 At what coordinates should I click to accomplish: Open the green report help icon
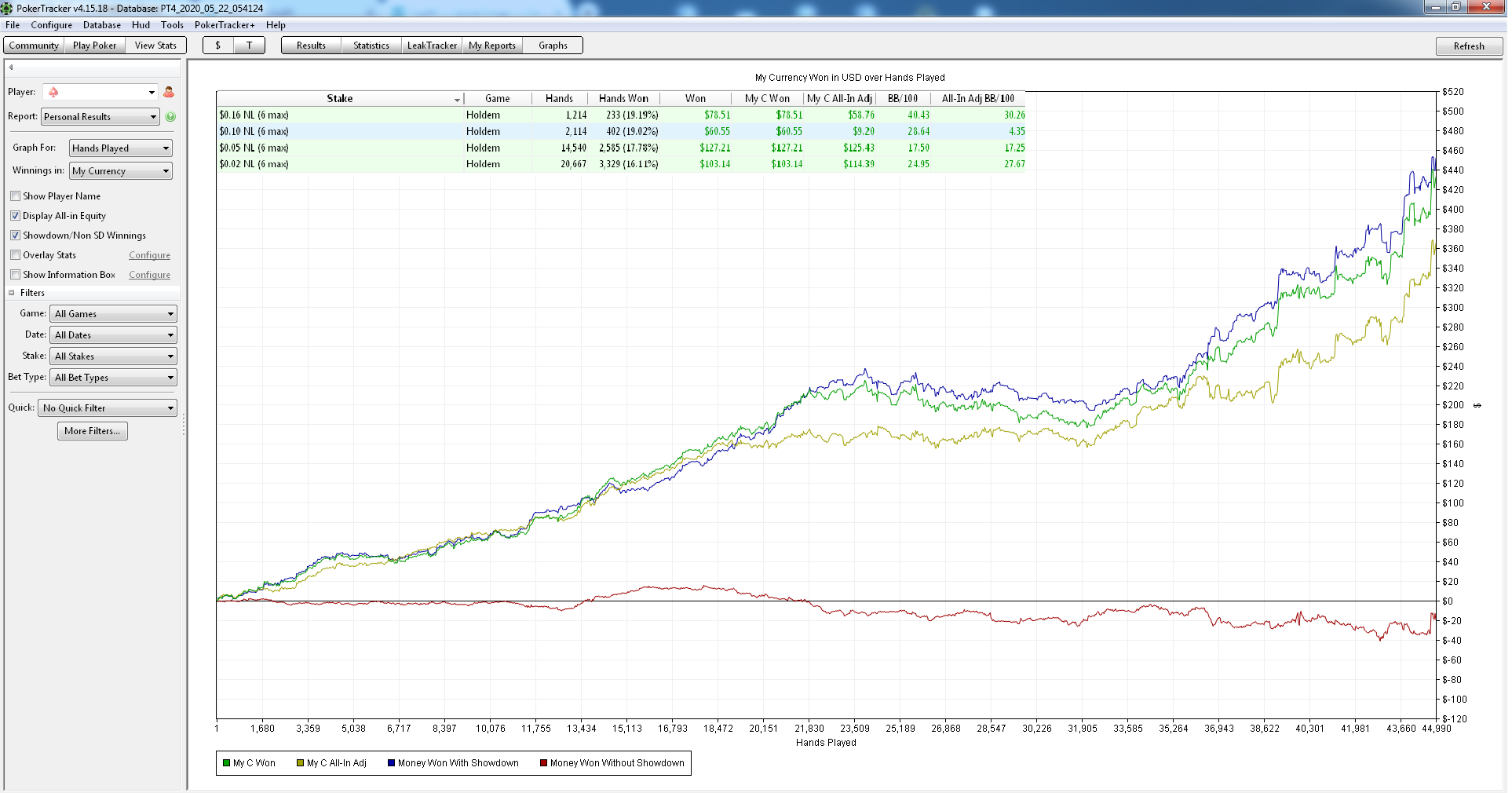(x=170, y=117)
